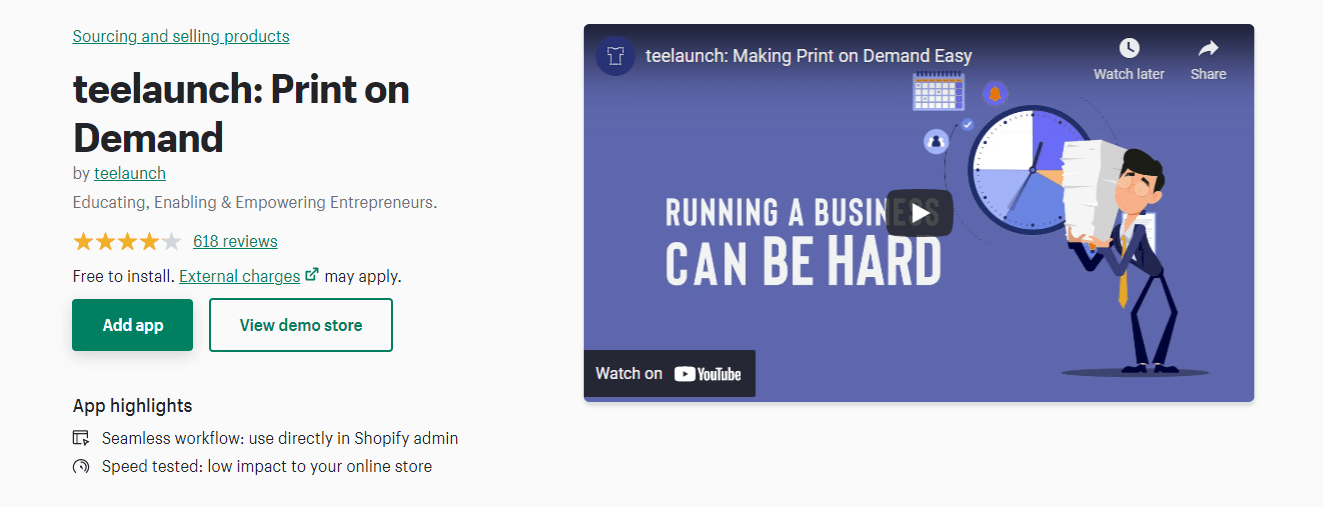Click the Seamless workflow highlight icon

[81, 438]
